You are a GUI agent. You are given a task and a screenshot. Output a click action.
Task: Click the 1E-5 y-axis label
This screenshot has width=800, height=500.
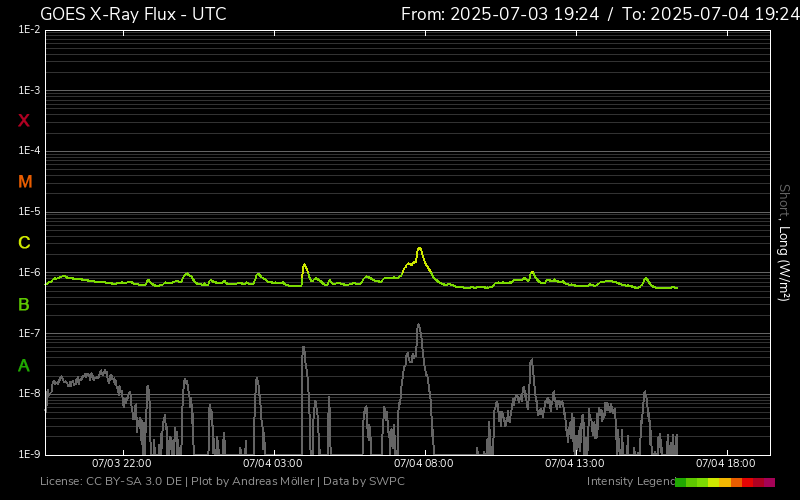(29, 212)
